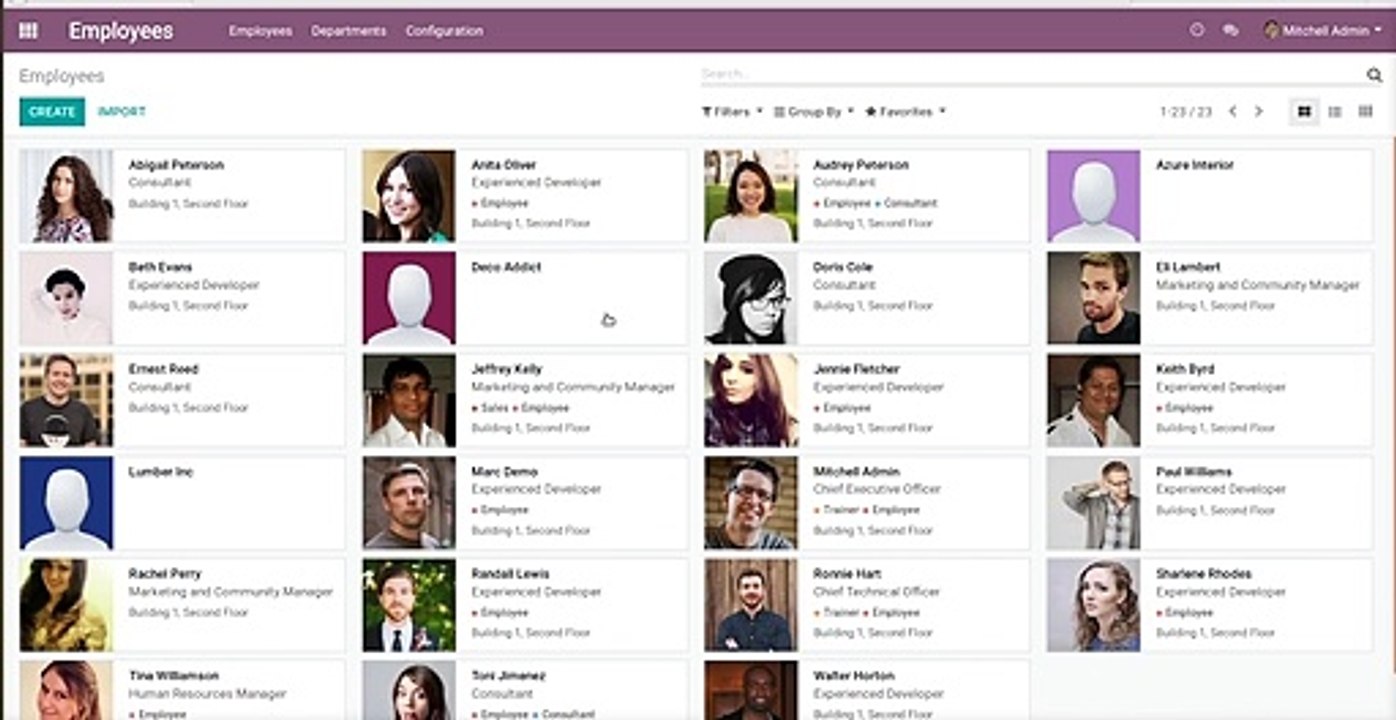Select the Eli Lambert name
Viewport: 1396px width, 720px height.
(1188, 267)
